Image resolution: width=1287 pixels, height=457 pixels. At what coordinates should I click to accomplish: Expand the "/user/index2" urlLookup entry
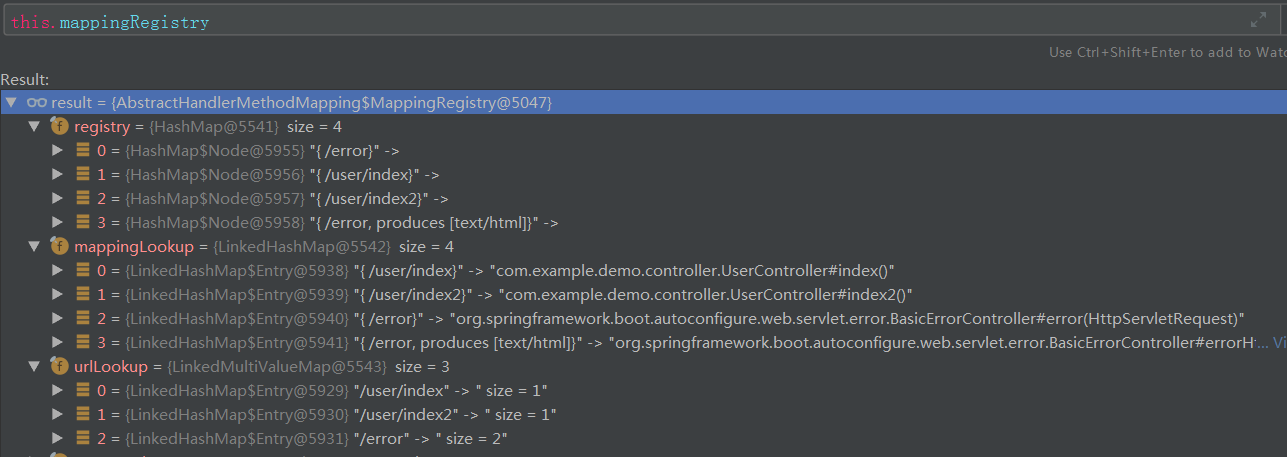pos(58,414)
